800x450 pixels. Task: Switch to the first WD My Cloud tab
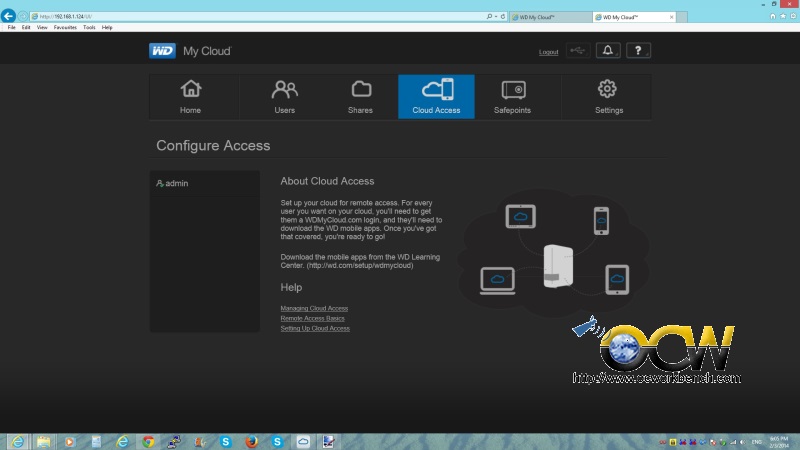point(550,17)
